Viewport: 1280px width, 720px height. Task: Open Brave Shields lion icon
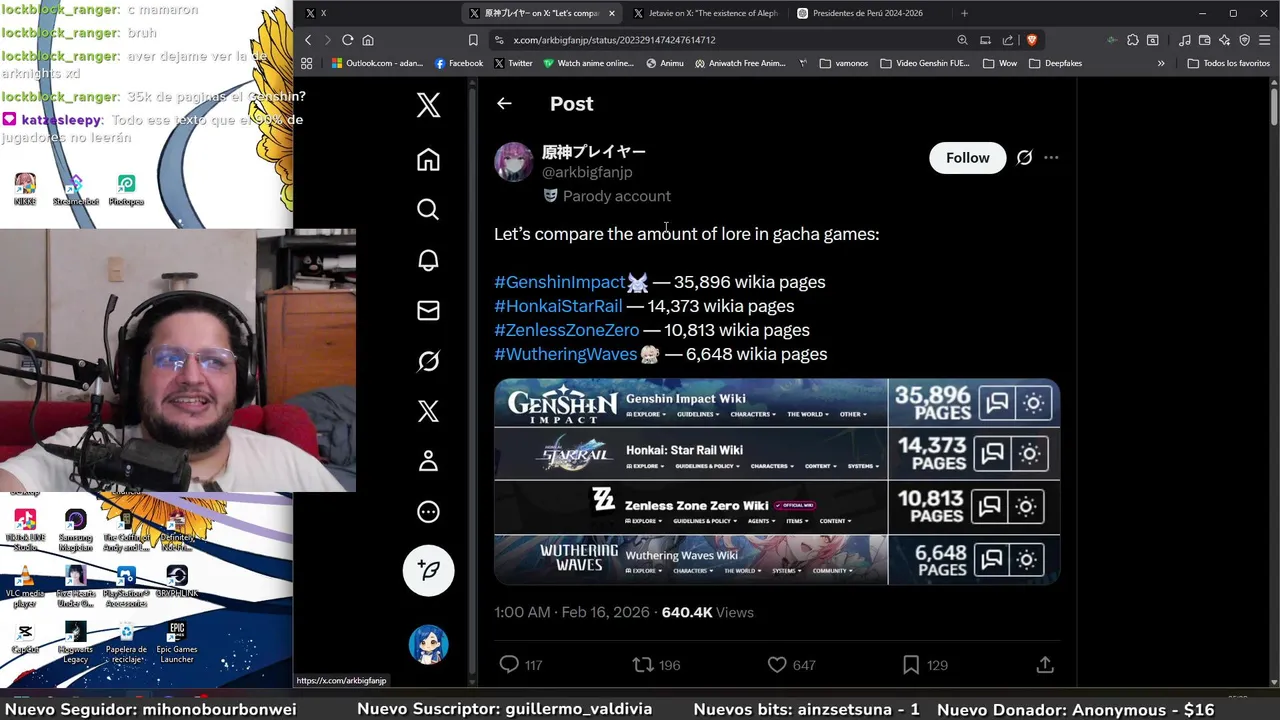click(x=1031, y=40)
